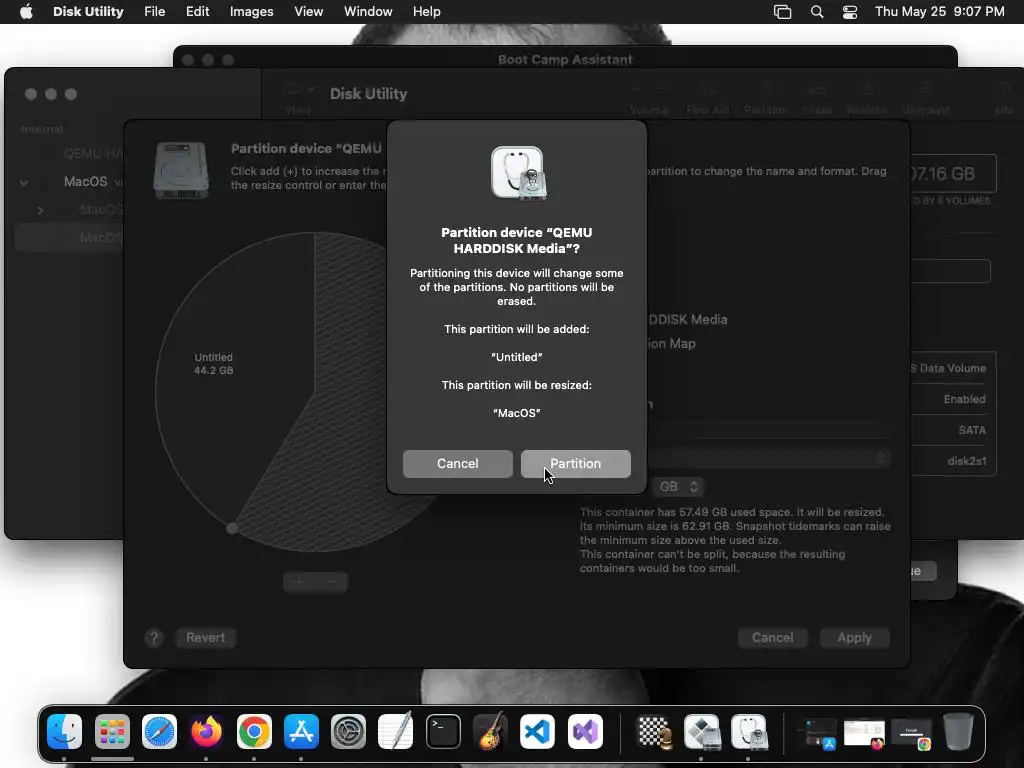Restore the minimized Chrome window thumbnail
Viewport: 1024px width, 768px height.
pos(911,734)
